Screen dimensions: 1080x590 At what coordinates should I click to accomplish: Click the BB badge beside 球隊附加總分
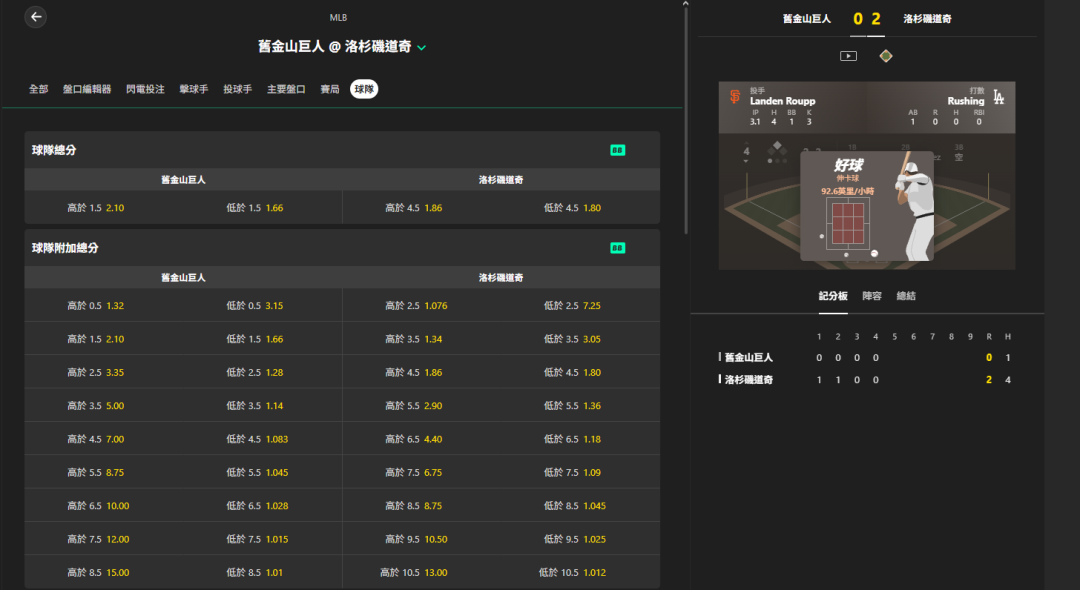click(618, 248)
